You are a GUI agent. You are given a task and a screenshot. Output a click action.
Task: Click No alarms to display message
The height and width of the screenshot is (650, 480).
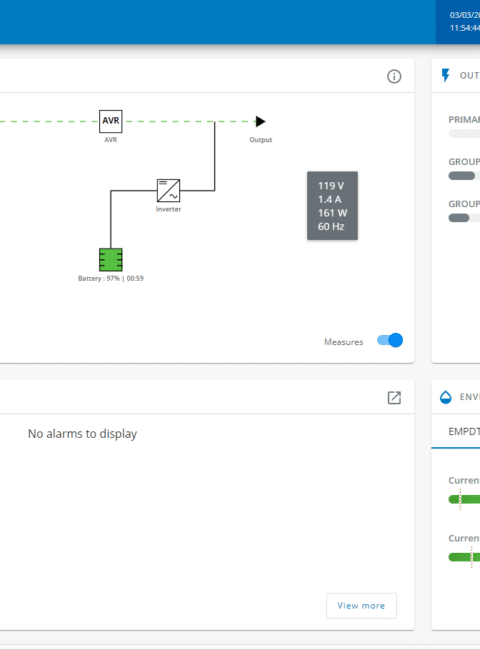[x=82, y=434]
